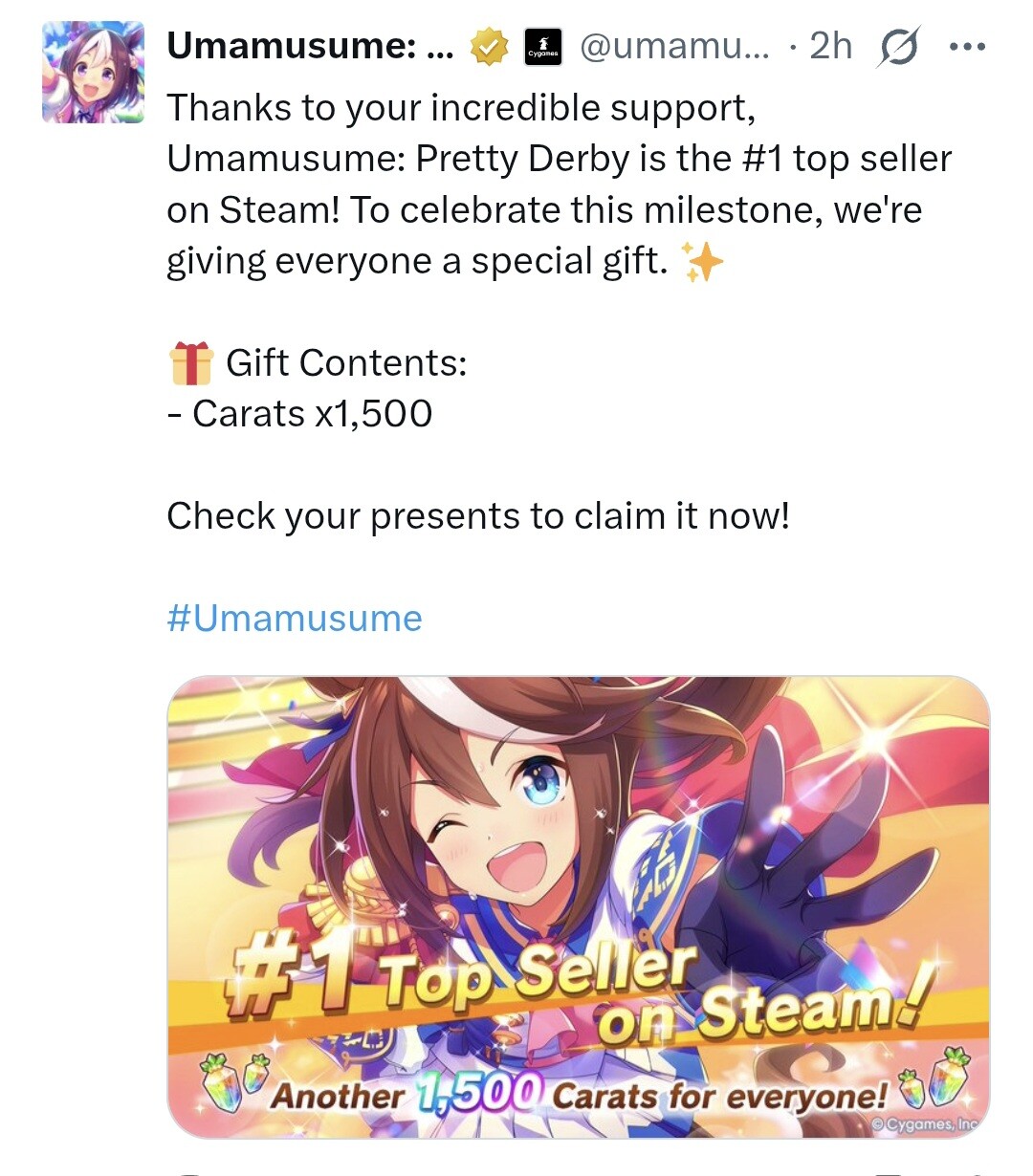The width and height of the screenshot is (1033, 1176).
Task: Click the sparkles emoji after 'special gift.'
Action: pos(702,261)
